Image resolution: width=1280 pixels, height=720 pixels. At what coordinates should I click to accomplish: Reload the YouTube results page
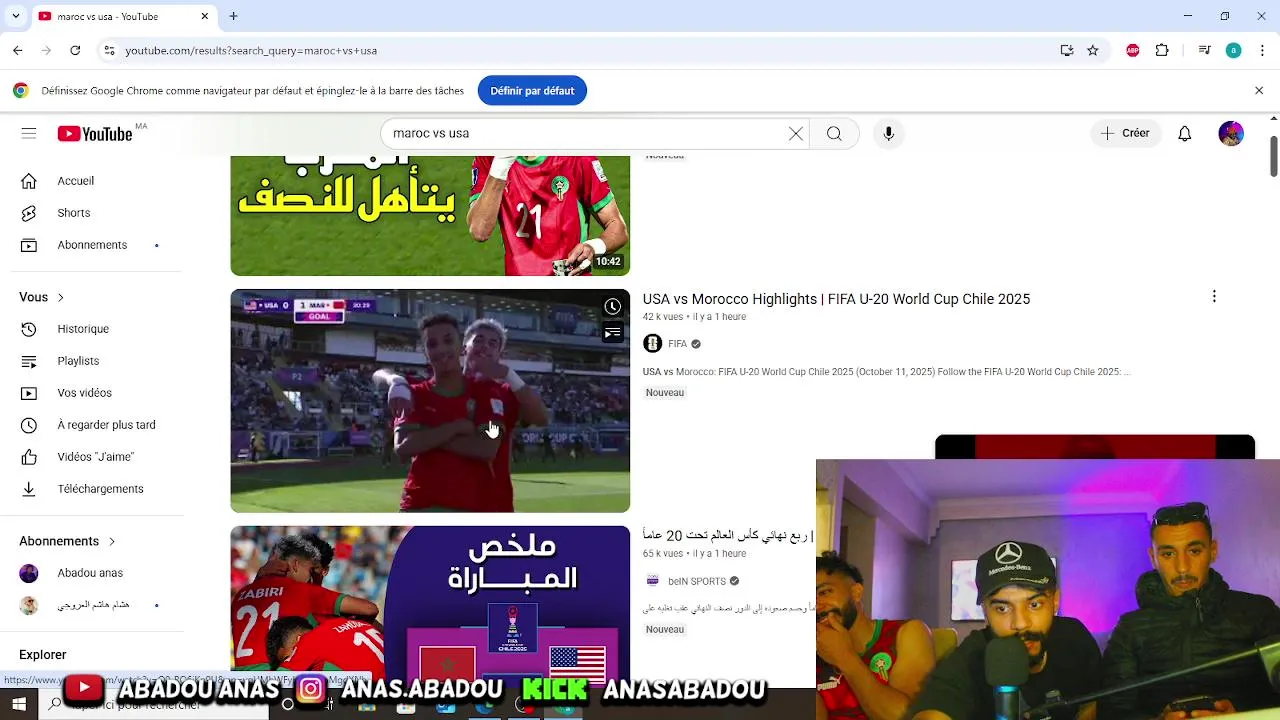coord(75,50)
